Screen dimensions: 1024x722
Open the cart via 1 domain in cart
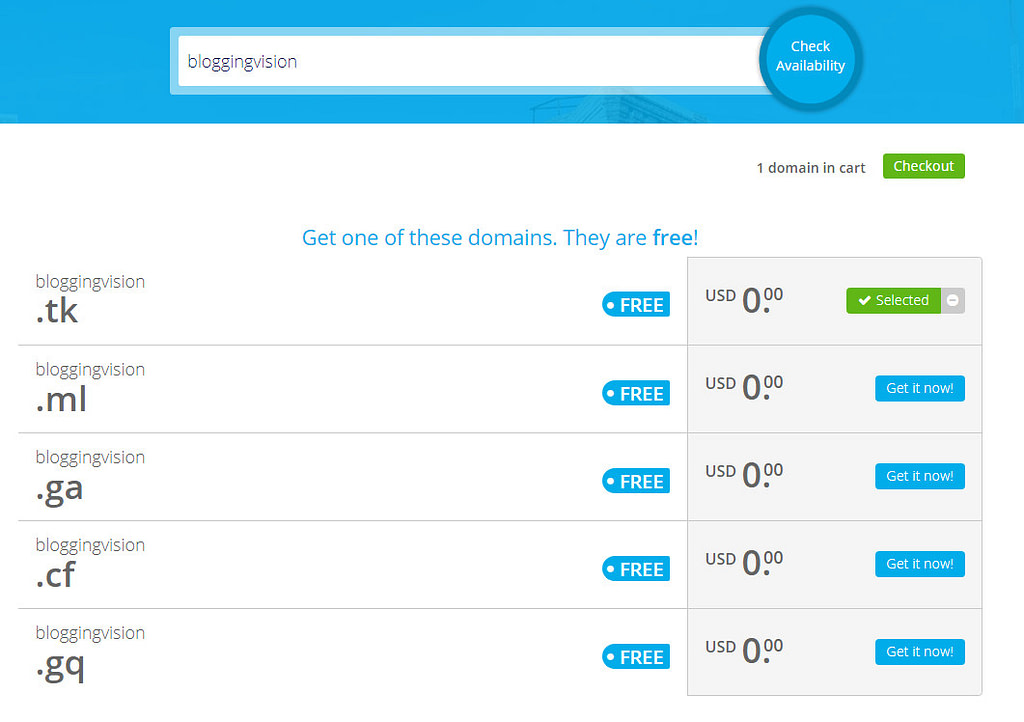pyautogui.click(x=810, y=167)
